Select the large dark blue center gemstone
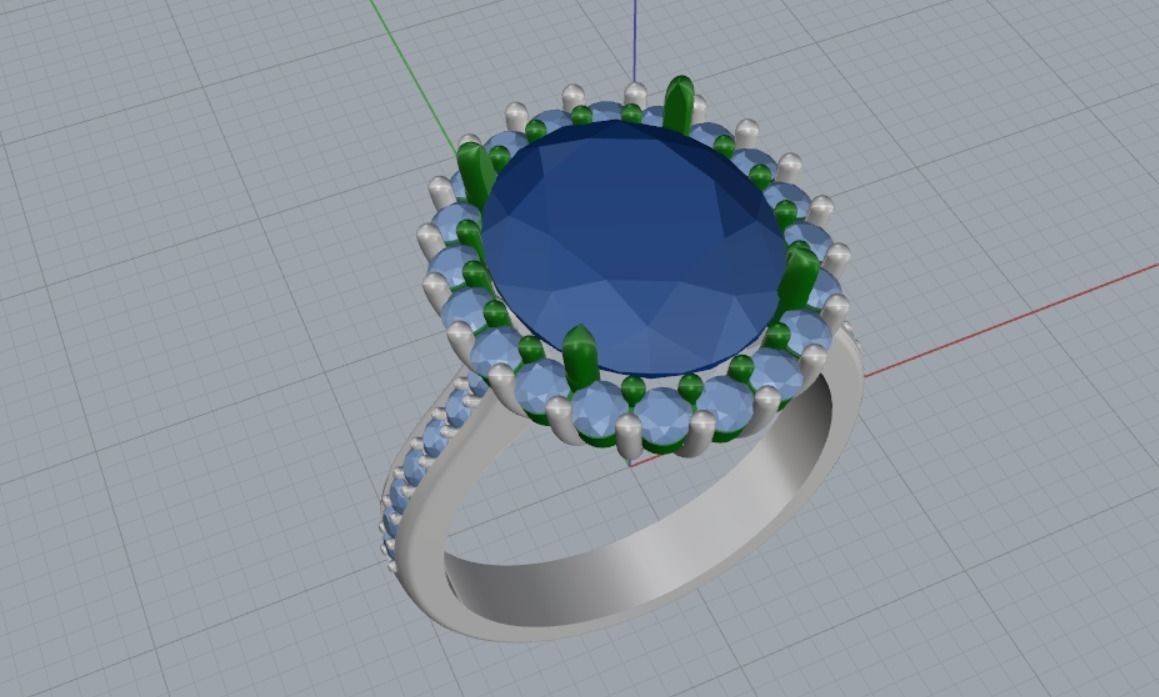 pyautogui.click(x=632, y=248)
